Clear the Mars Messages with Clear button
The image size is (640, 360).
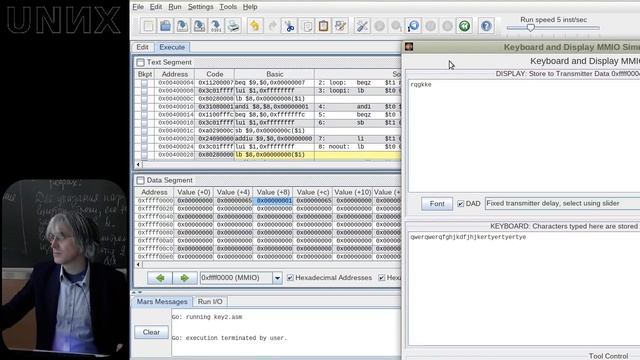(151, 332)
